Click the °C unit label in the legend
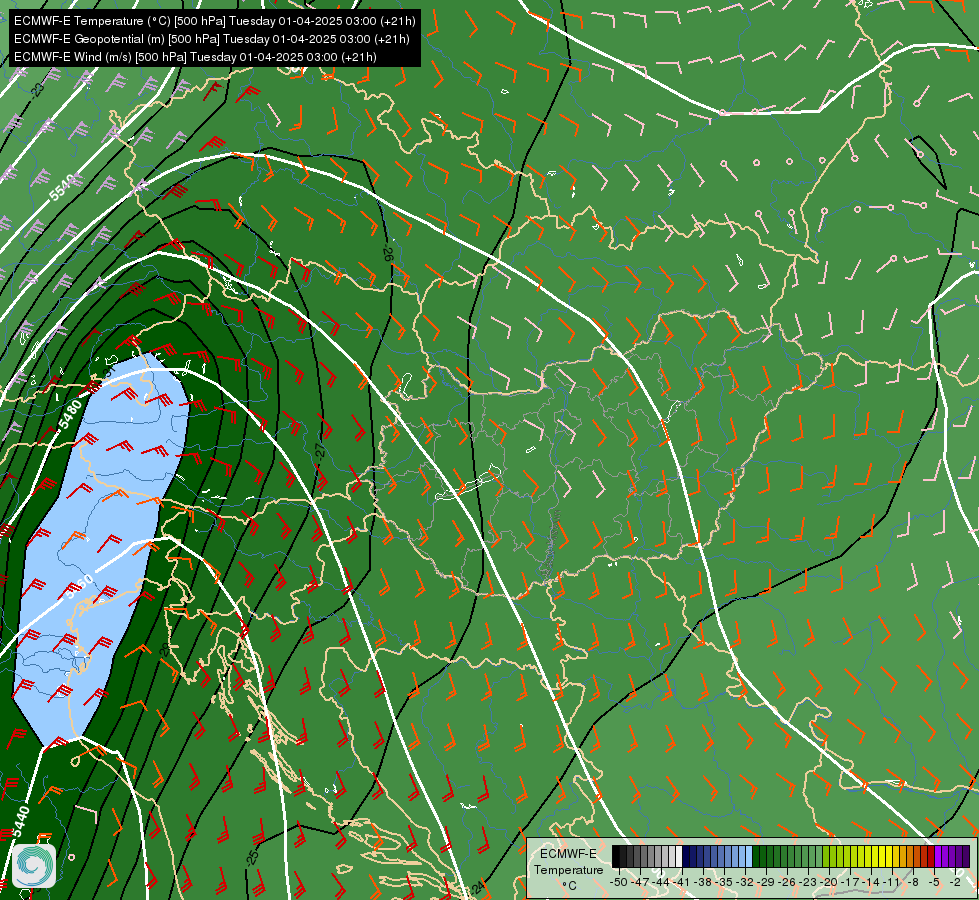The width and height of the screenshot is (979, 900). tap(570, 886)
